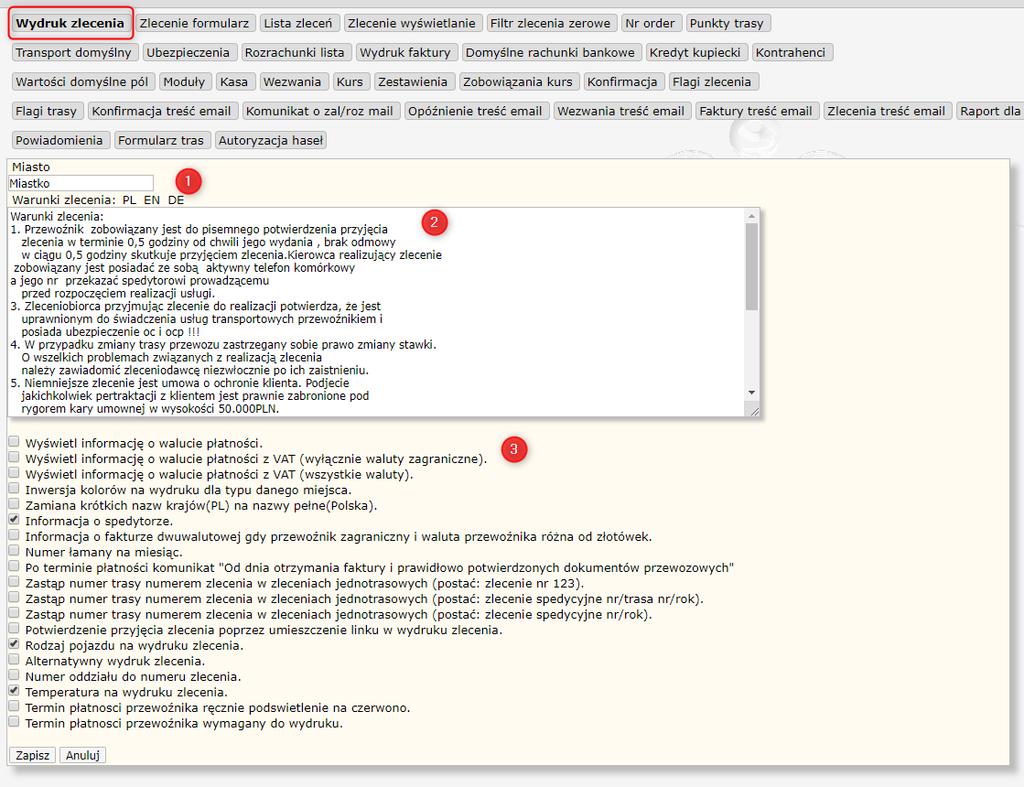Open Zlecenia treść email tab

(886, 111)
